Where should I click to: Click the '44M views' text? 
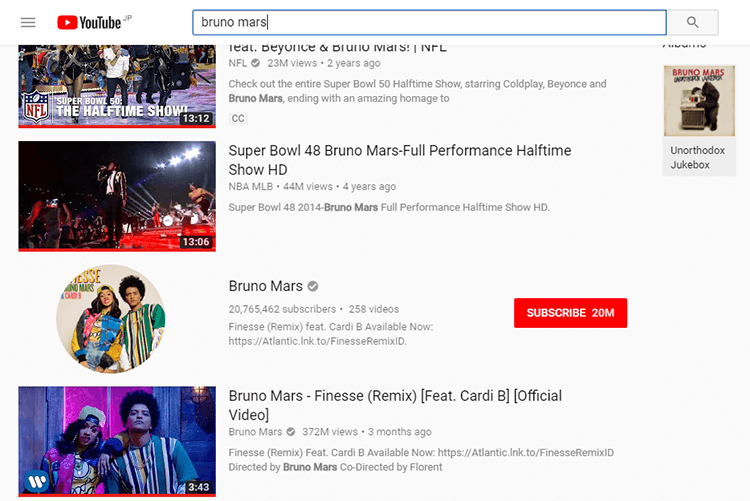(x=308, y=187)
